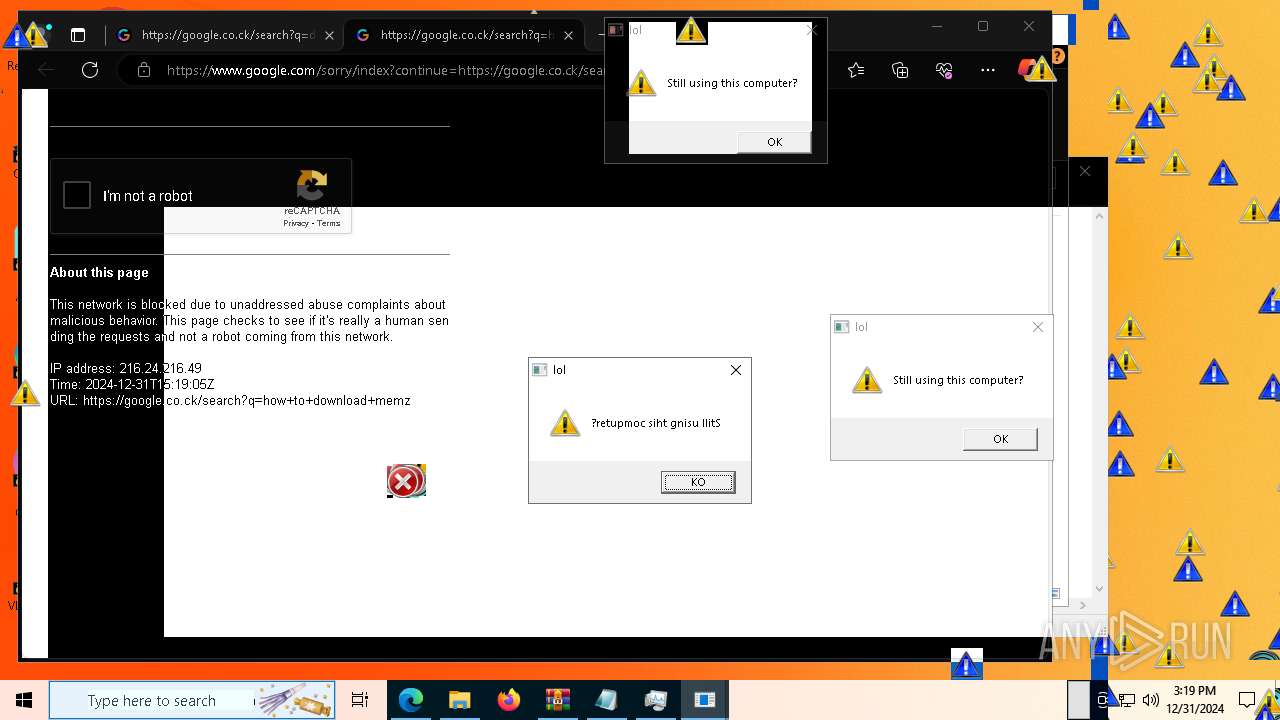Open the Favorites star icon
The height and width of the screenshot is (720, 1280).
(x=856, y=69)
